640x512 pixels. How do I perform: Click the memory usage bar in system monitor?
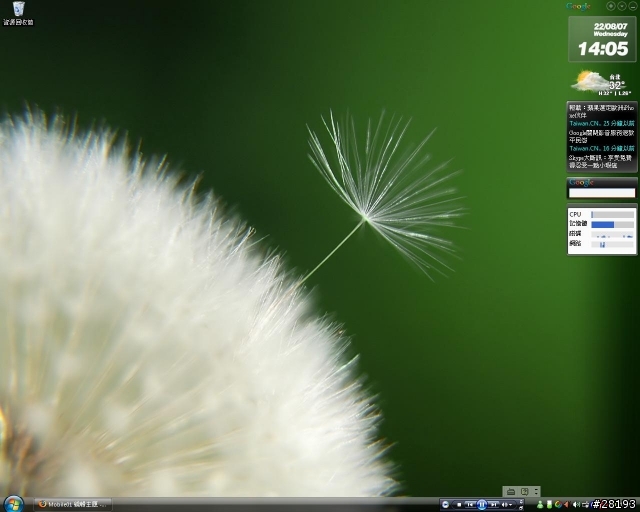[612, 224]
